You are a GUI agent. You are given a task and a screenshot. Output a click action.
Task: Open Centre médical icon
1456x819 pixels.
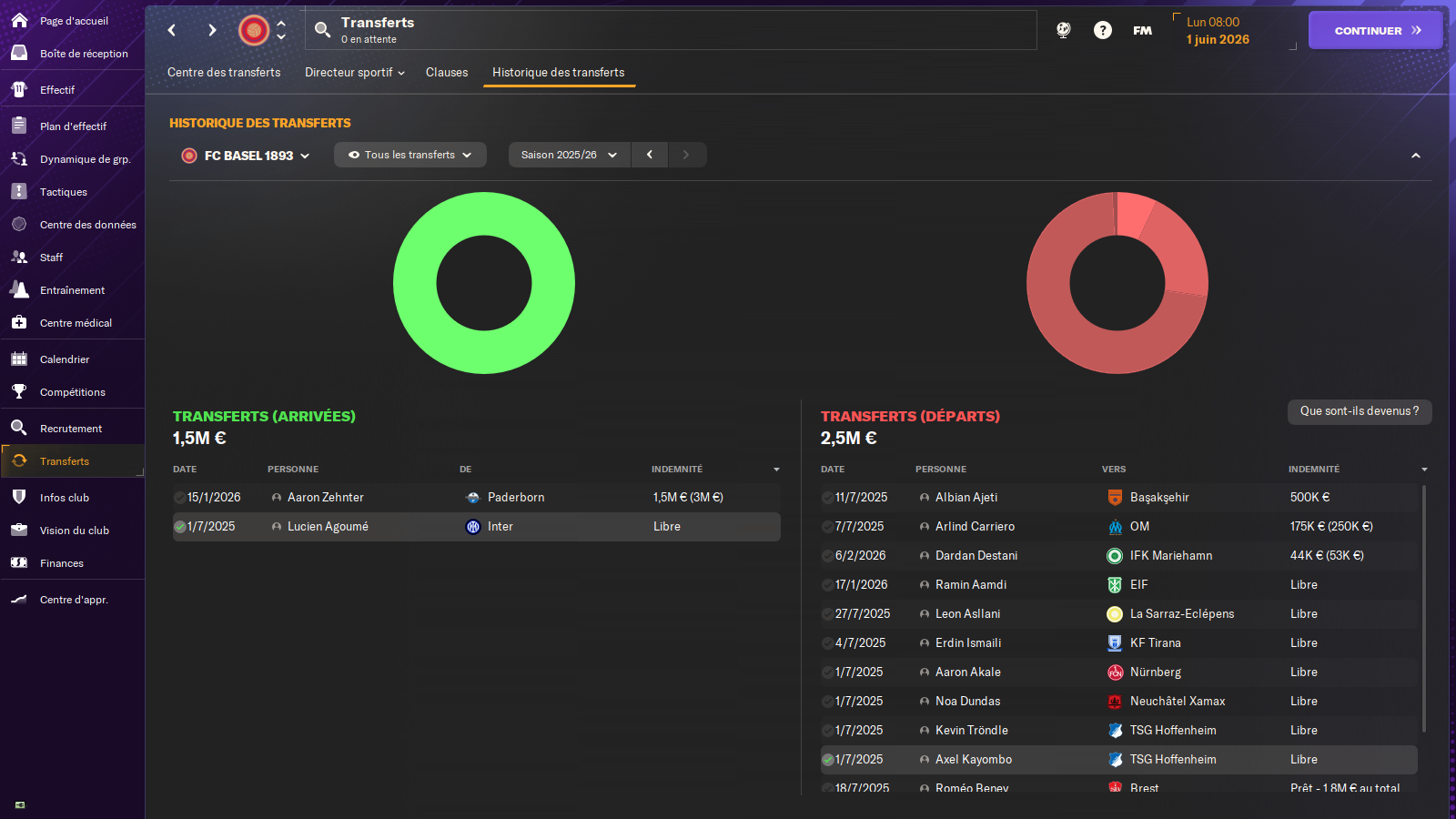[x=19, y=322]
